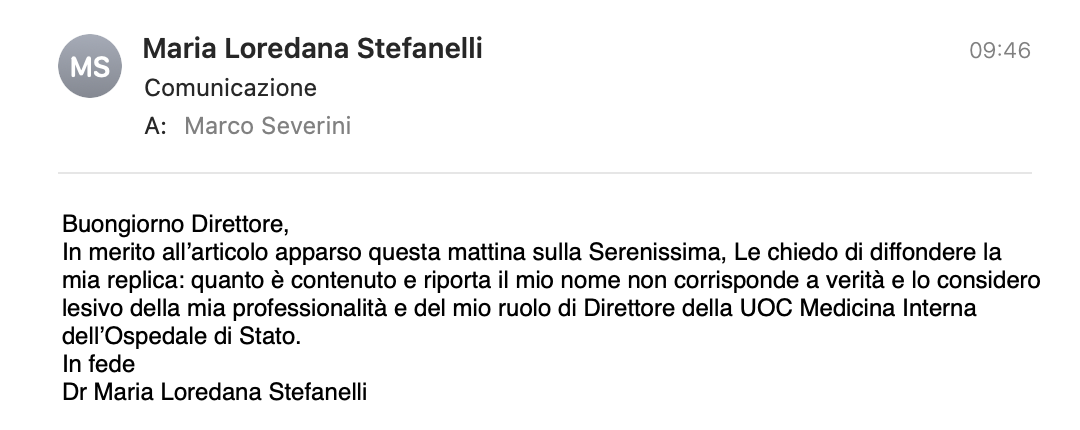This screenshot has width=1080, height=430.
Task: Click the dell’Ospedale di Stato line
Action: tap(181, 337)
